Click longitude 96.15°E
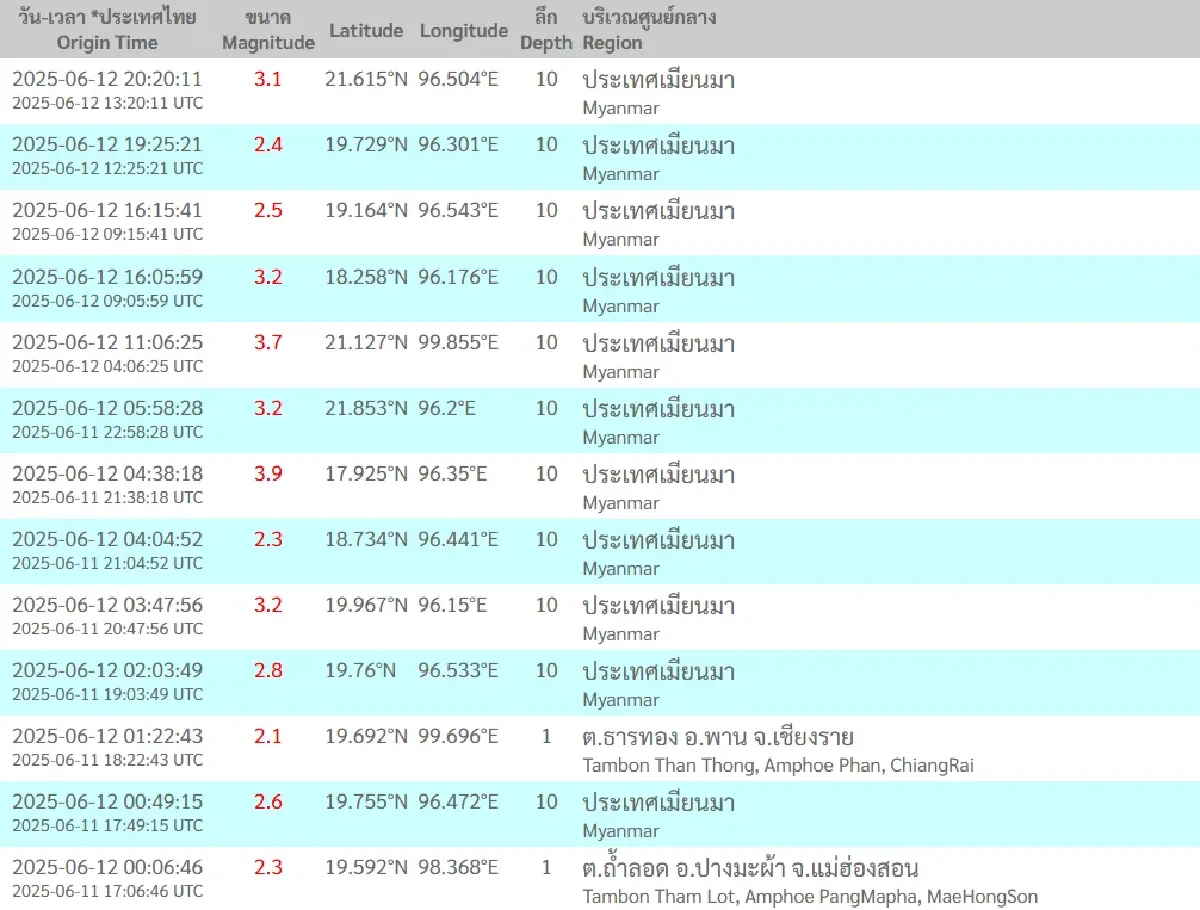The height and width of the screenshot is (910, 1200). click(x=453, y=606)
